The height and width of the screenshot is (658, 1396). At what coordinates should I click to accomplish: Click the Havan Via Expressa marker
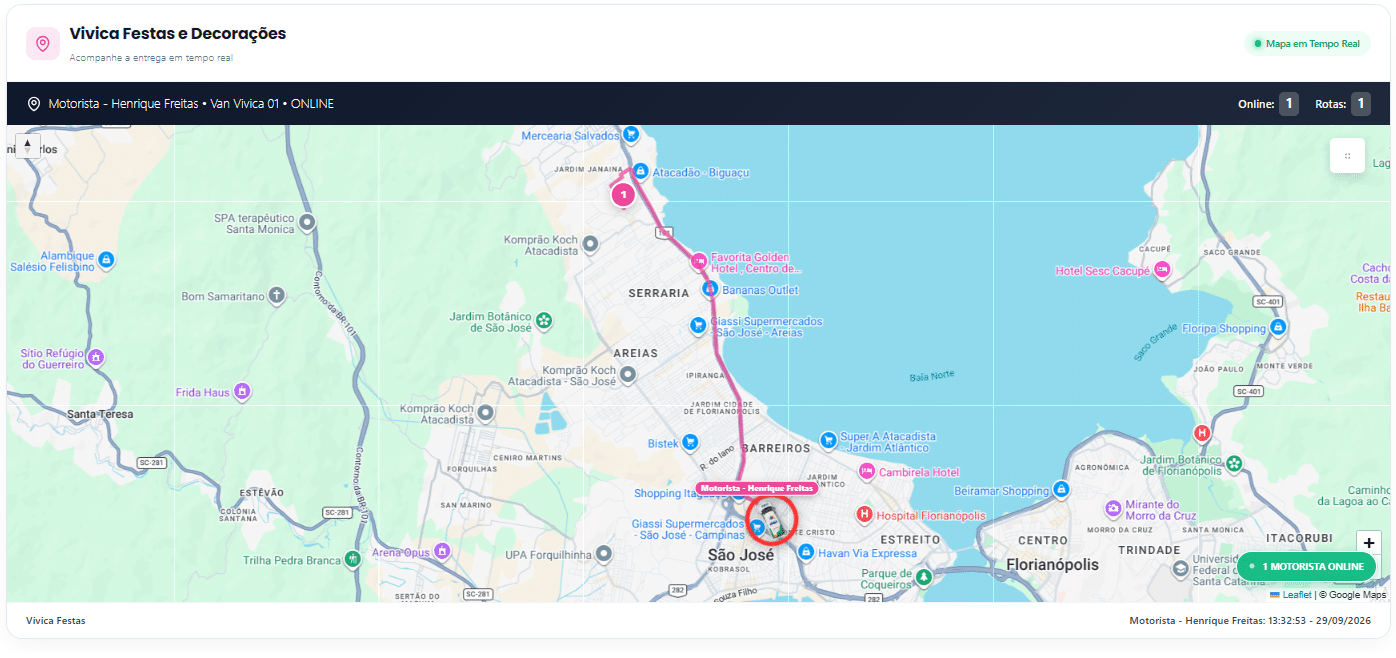pos(805,552)
